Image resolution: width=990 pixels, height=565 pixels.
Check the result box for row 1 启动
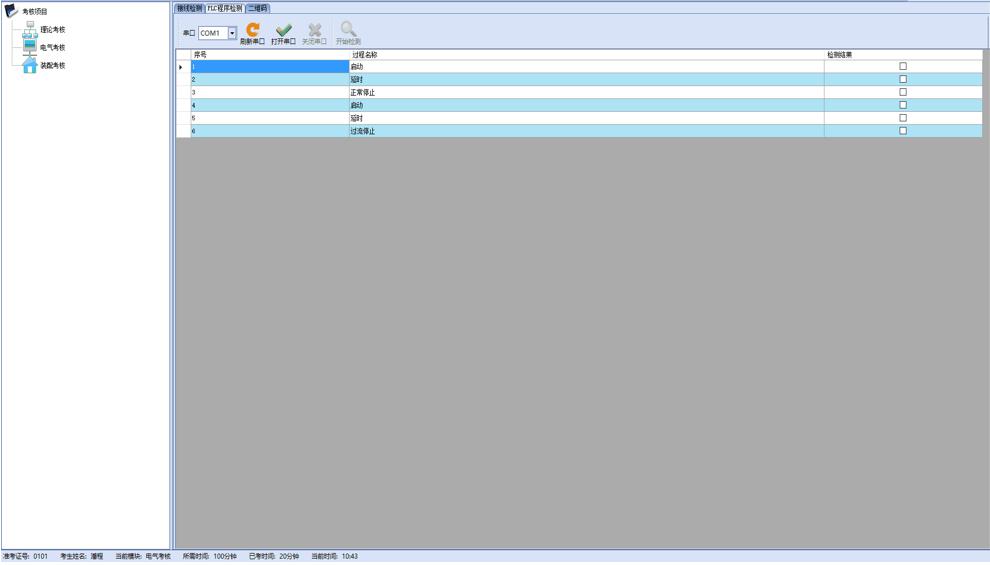point(903,66)
